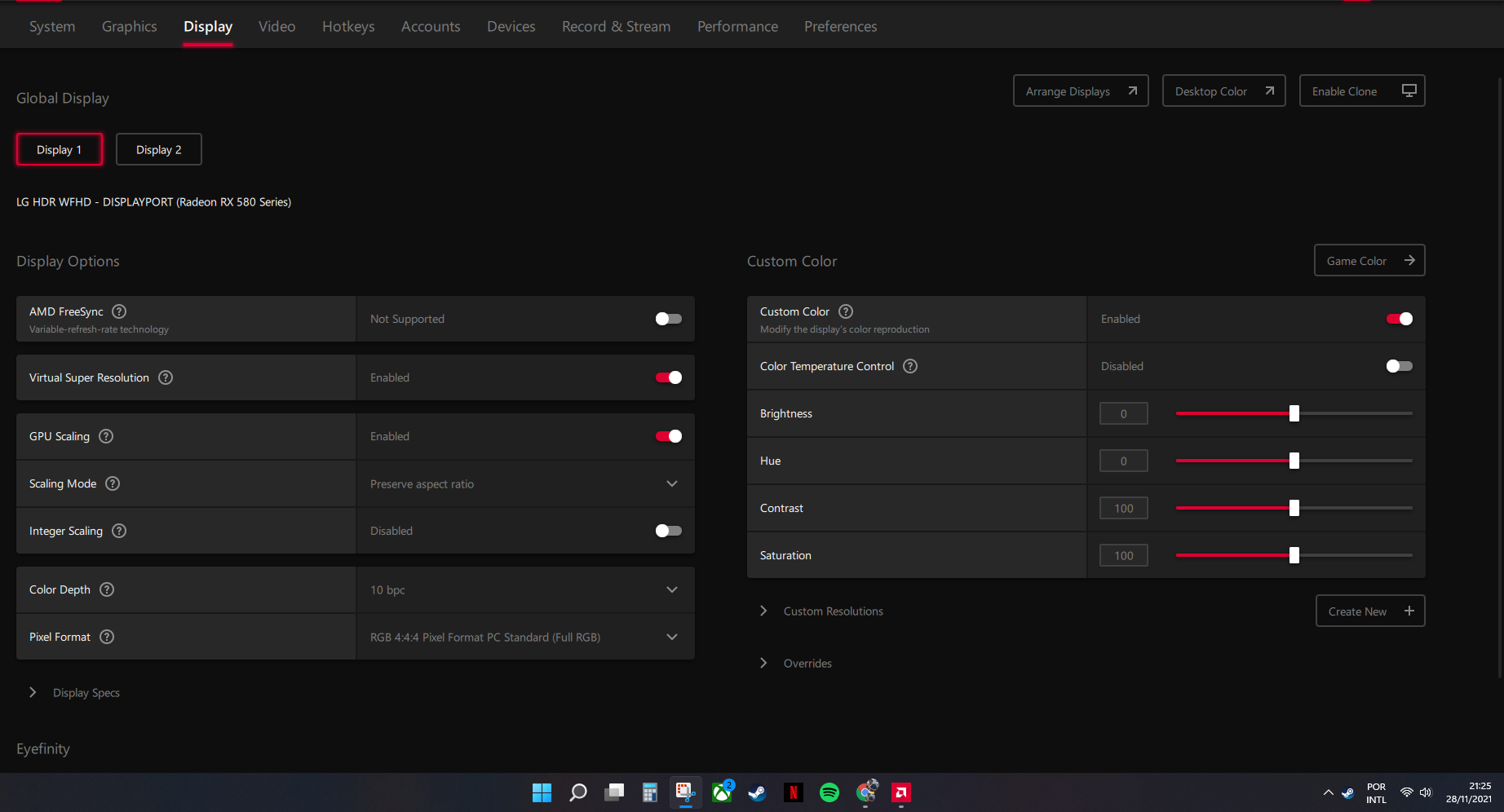
Task: Open AMD FreeSync help tooltip icon
Action: point(119,311)
